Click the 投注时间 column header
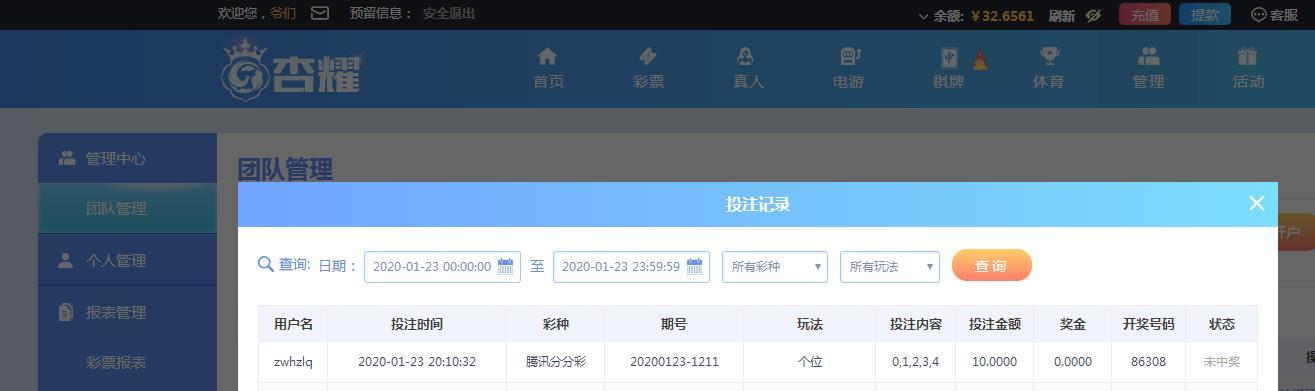This screenshot has width=1315, height=391. [416, 324]
